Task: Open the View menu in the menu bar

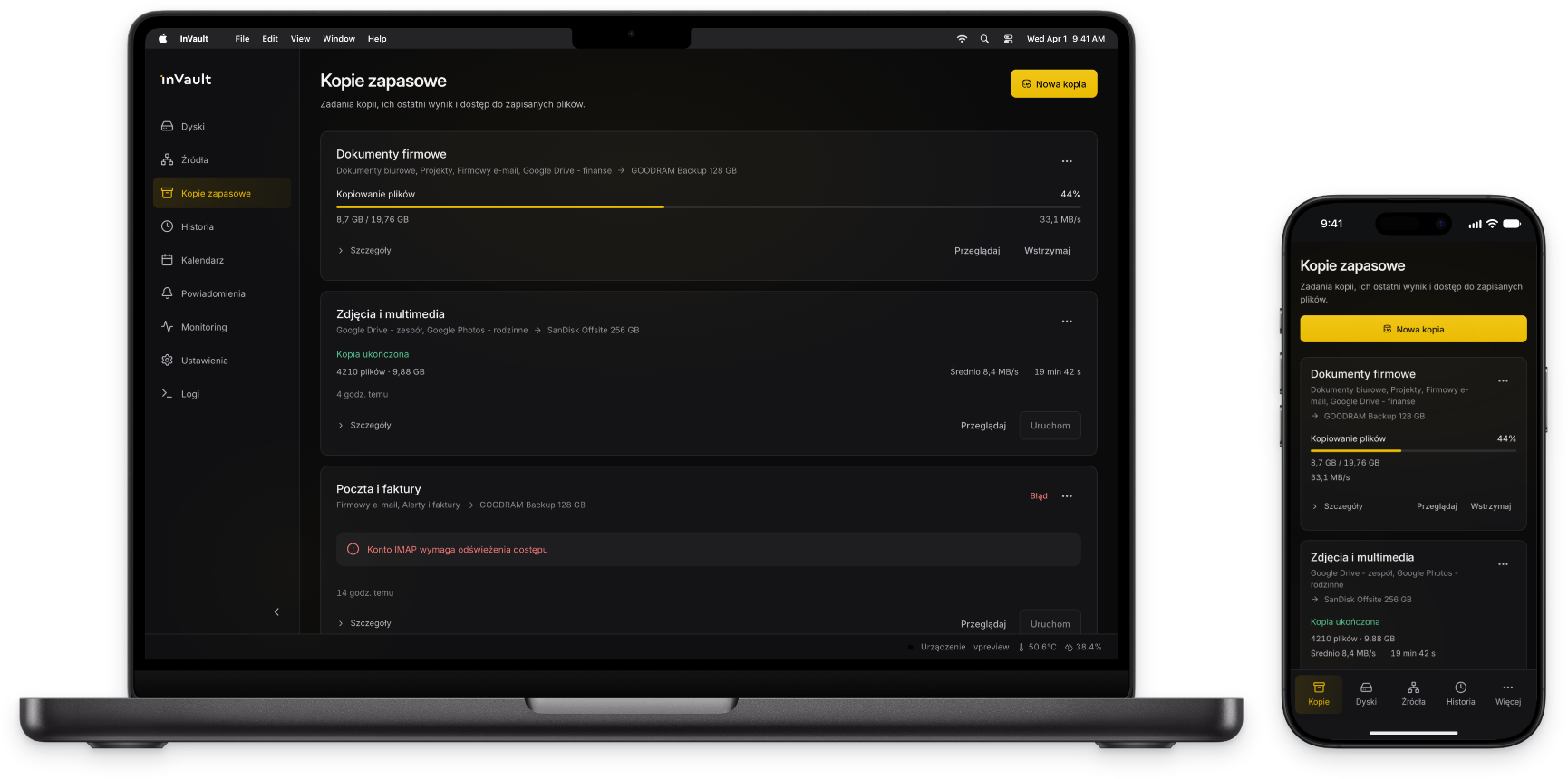Action: [x=300, y=39]
